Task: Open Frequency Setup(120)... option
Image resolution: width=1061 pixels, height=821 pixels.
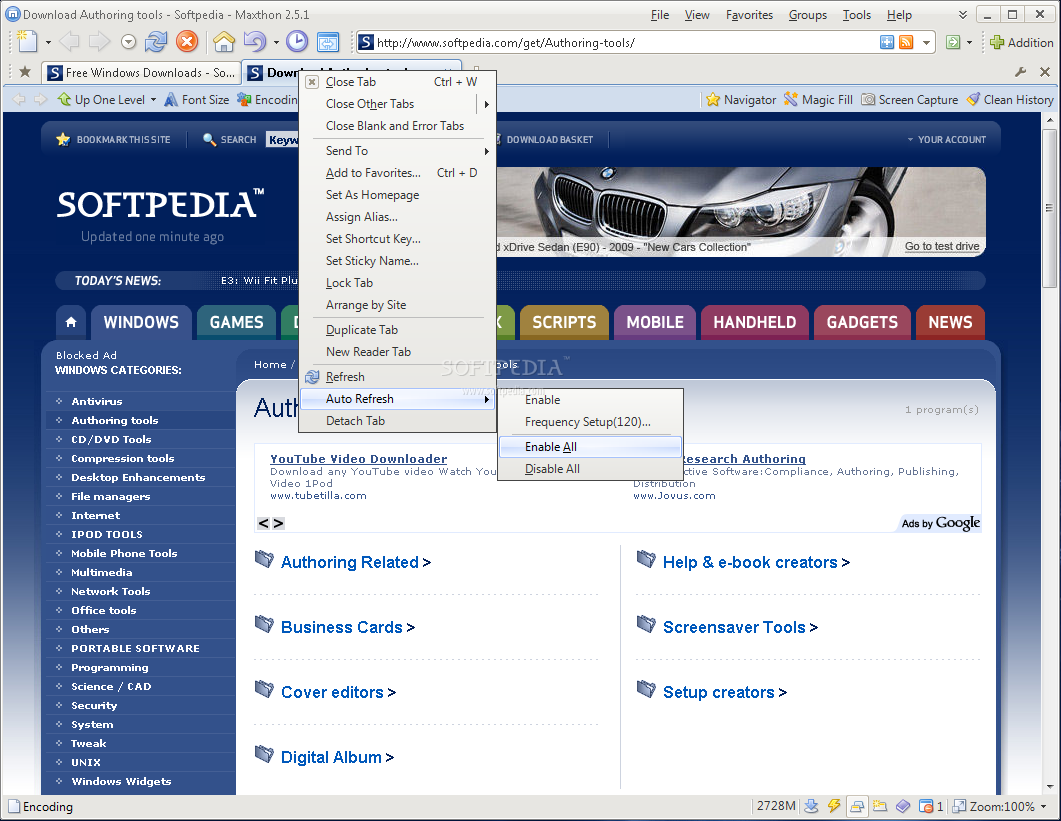Action: pyautogui.click(x=590, y=422)
